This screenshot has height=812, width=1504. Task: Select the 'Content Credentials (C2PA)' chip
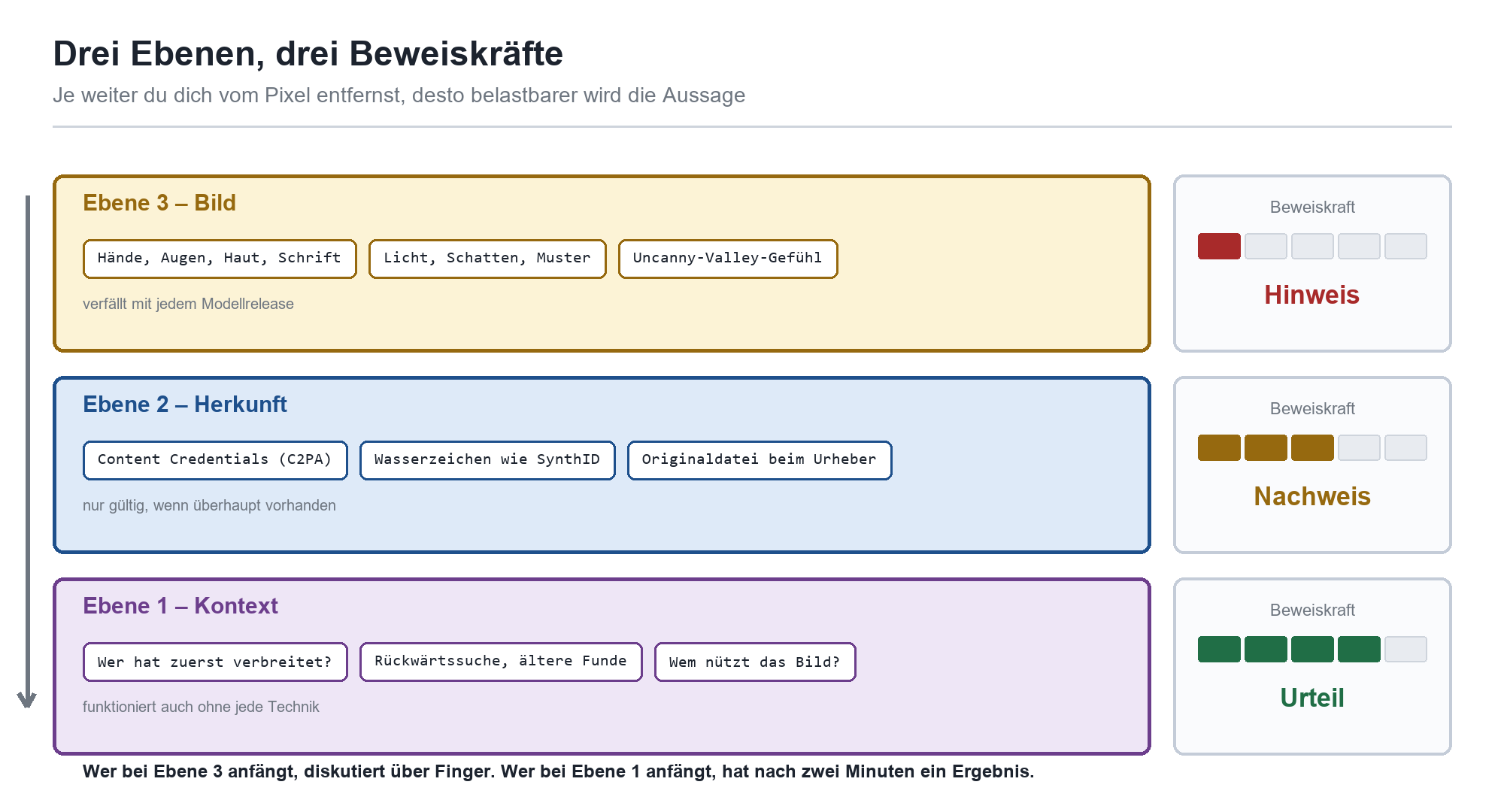[215, 460]
